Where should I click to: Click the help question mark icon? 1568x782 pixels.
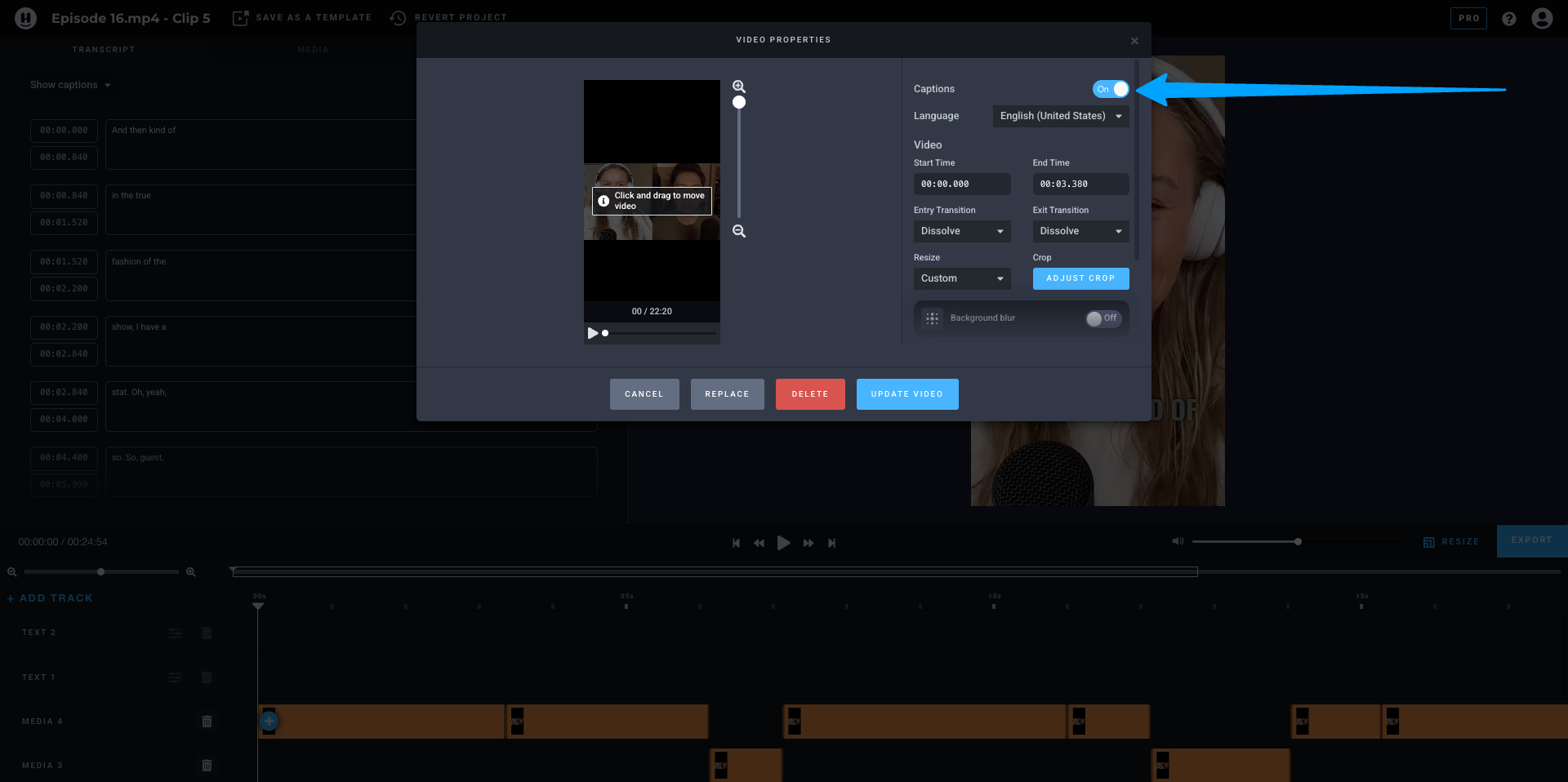[1508, 18]
